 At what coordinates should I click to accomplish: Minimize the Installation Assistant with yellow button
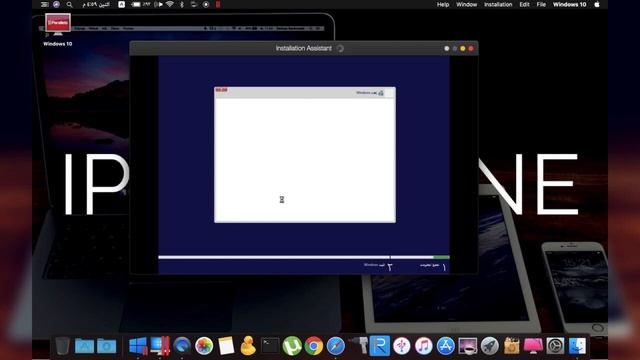462,48
